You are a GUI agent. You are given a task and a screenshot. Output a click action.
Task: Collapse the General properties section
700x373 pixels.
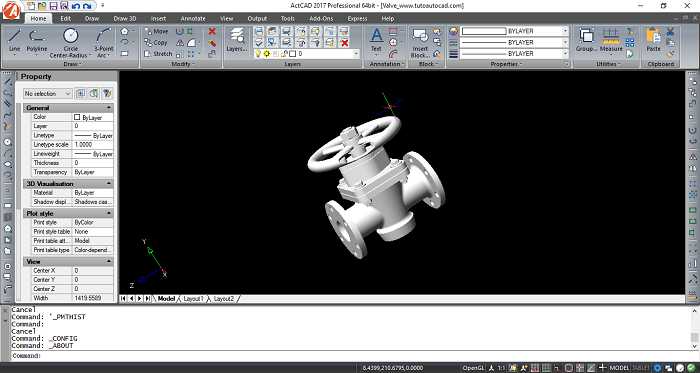(109, 108)
